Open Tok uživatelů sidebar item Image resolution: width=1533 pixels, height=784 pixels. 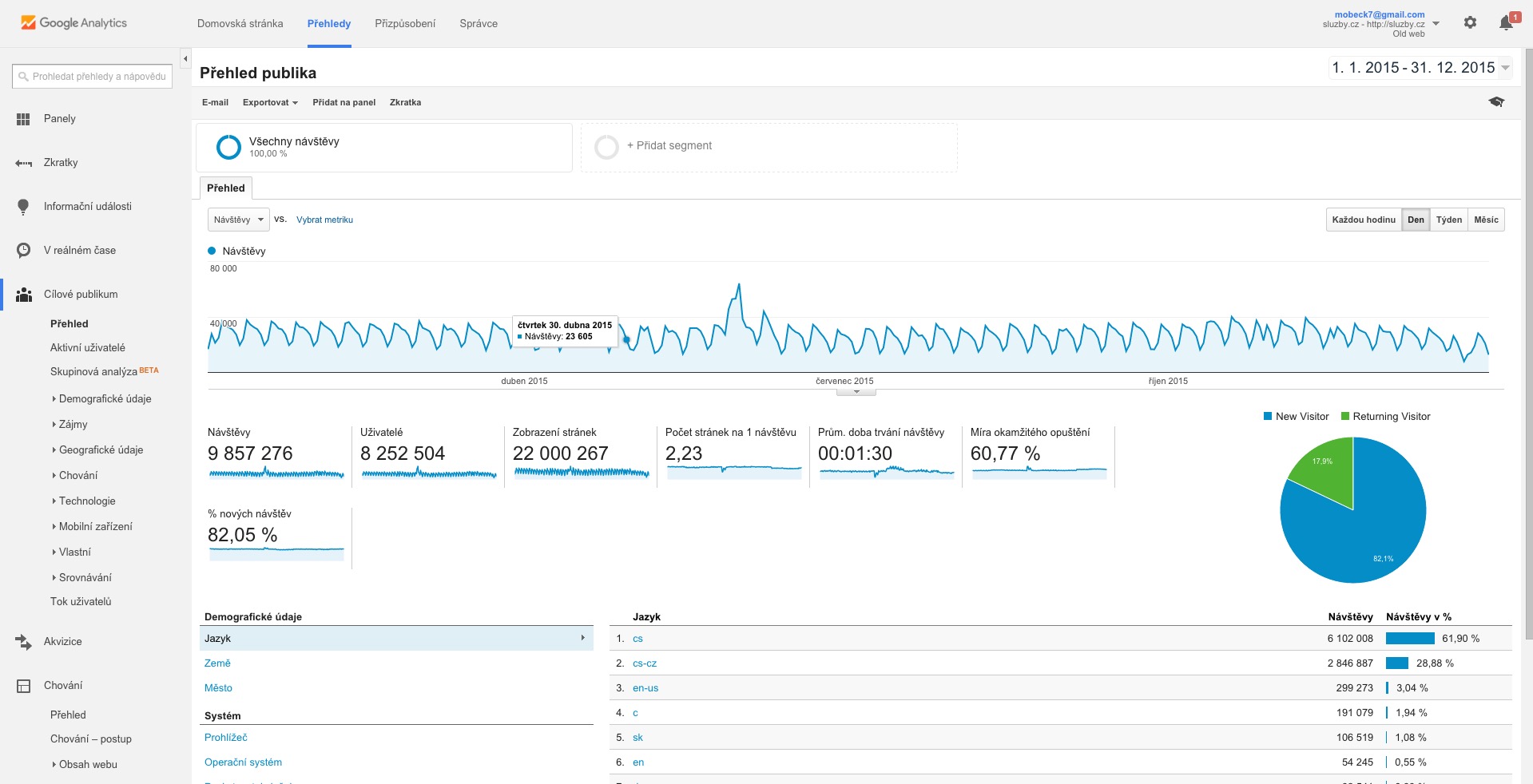pyautogui.click(x=81, y=601)
